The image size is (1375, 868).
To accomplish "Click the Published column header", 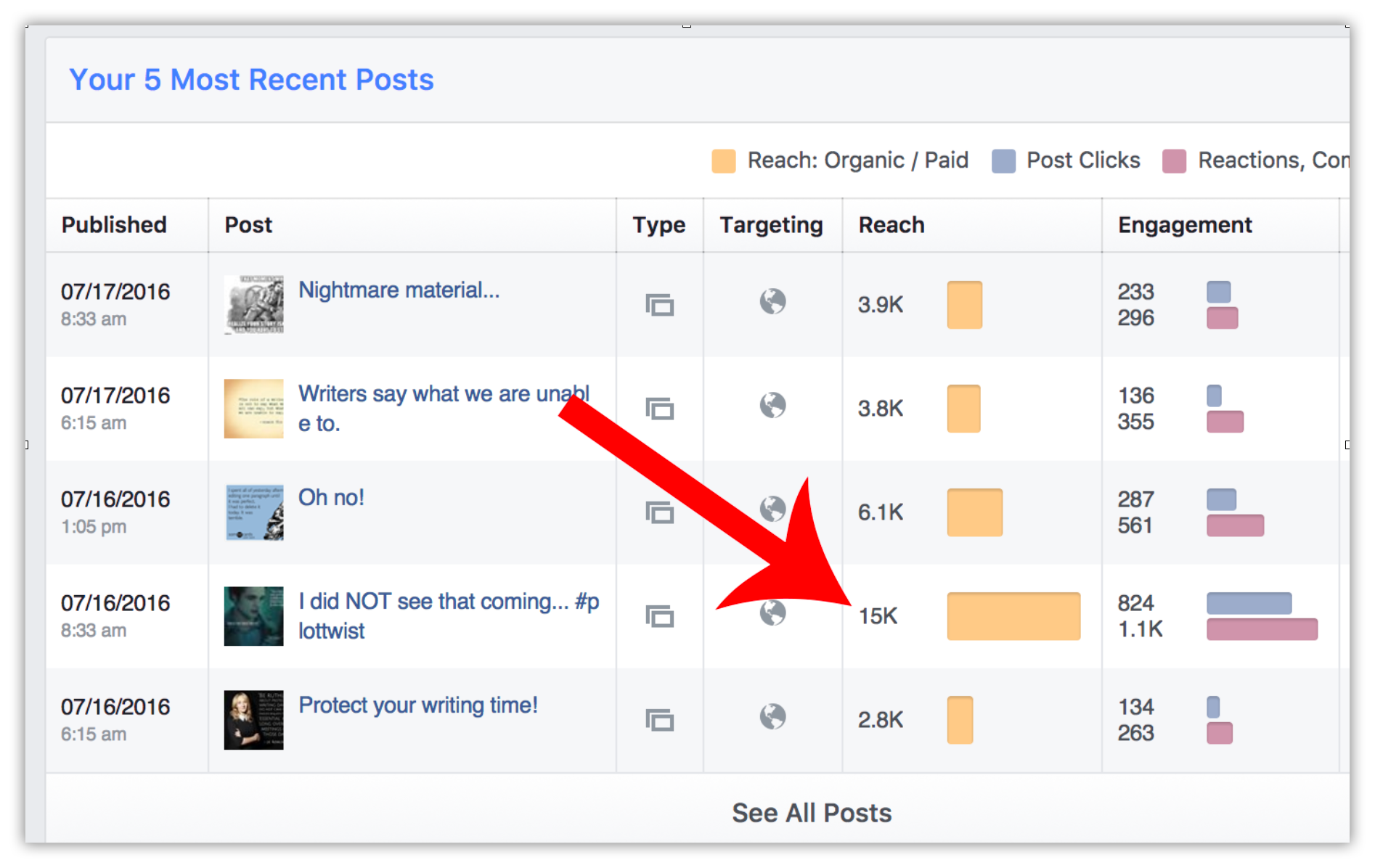I will (114, 225).
